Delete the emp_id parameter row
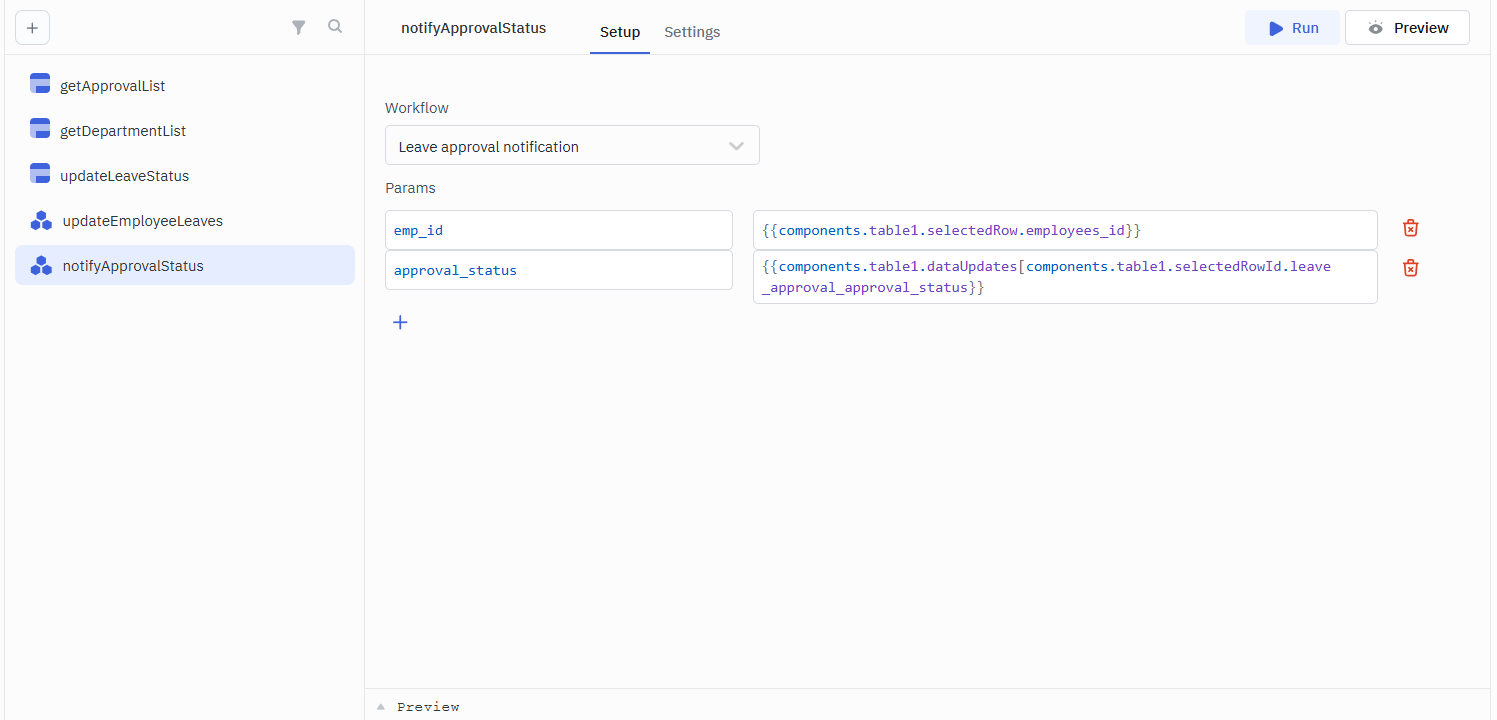 coord(1410,229)
